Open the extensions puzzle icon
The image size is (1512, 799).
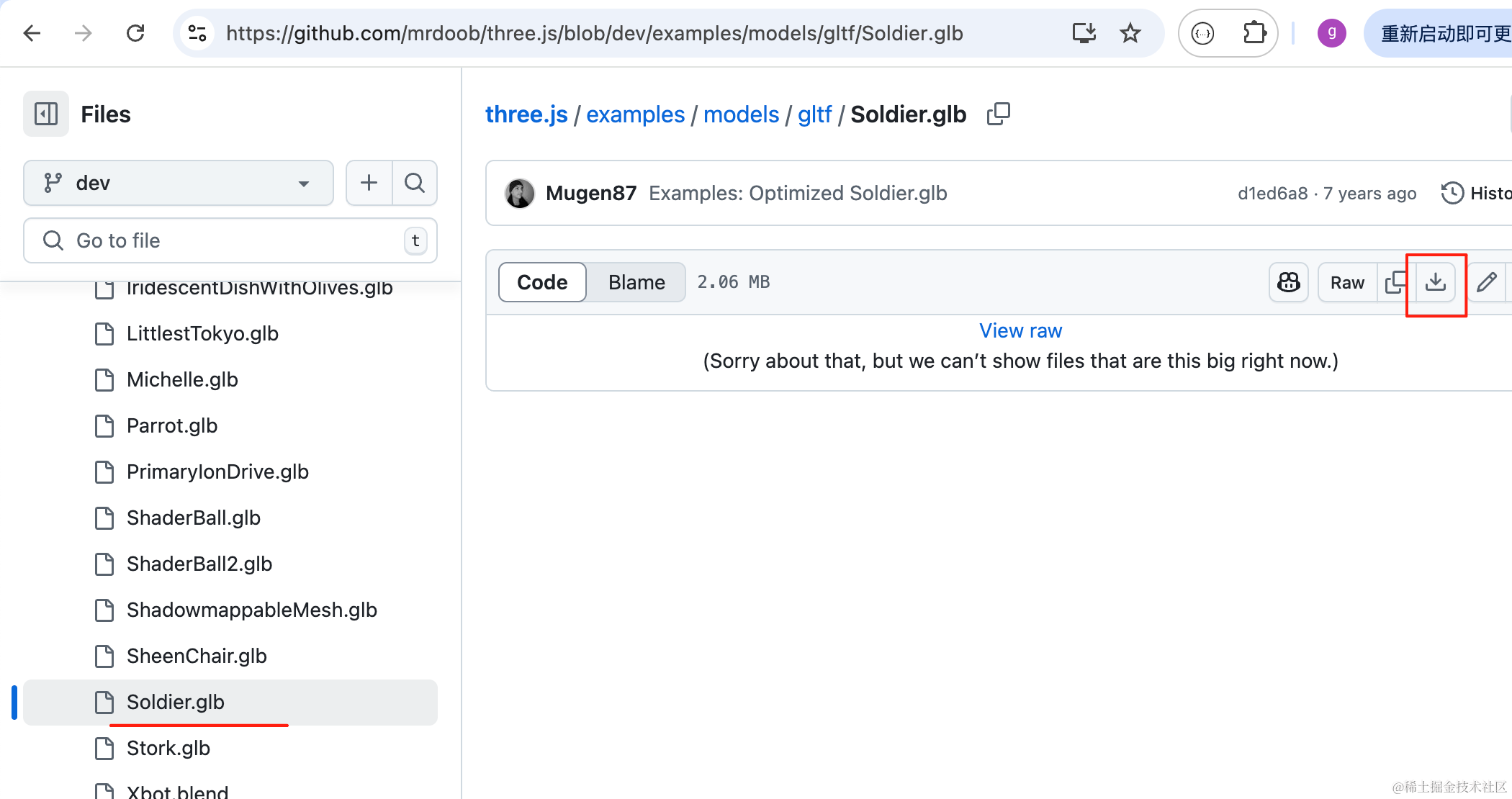[1254, 33]
